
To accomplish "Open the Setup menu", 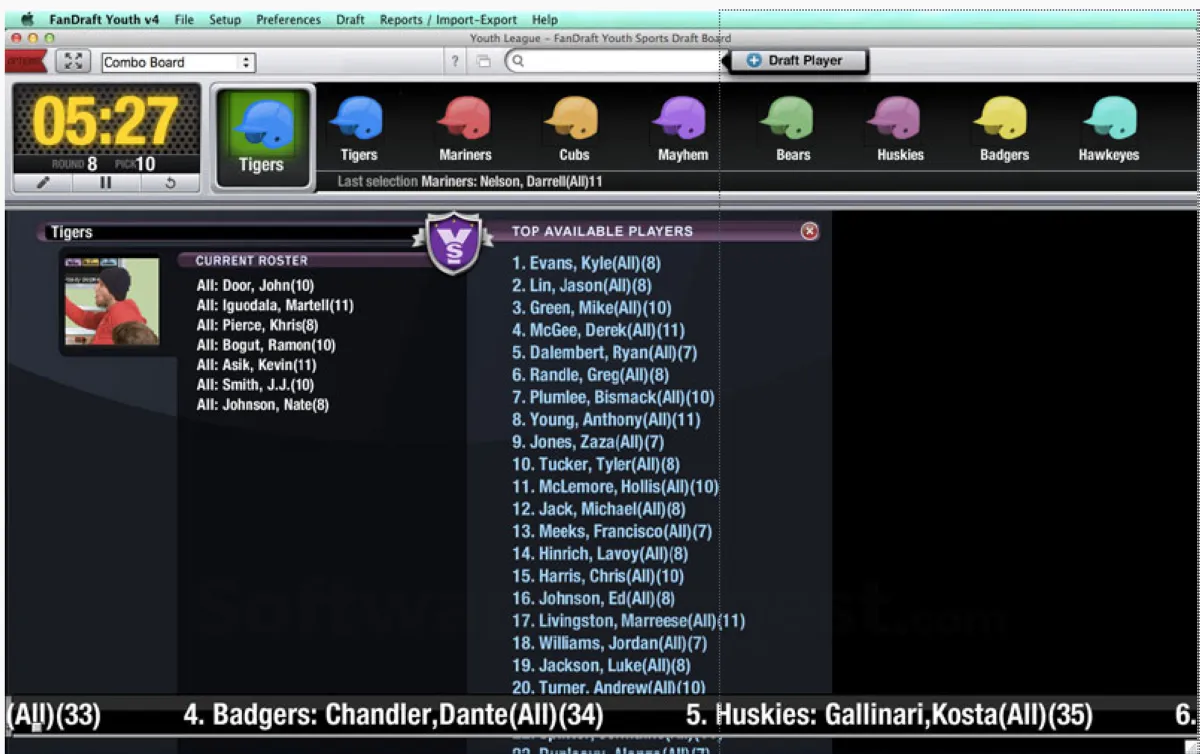I will [225, 19].
